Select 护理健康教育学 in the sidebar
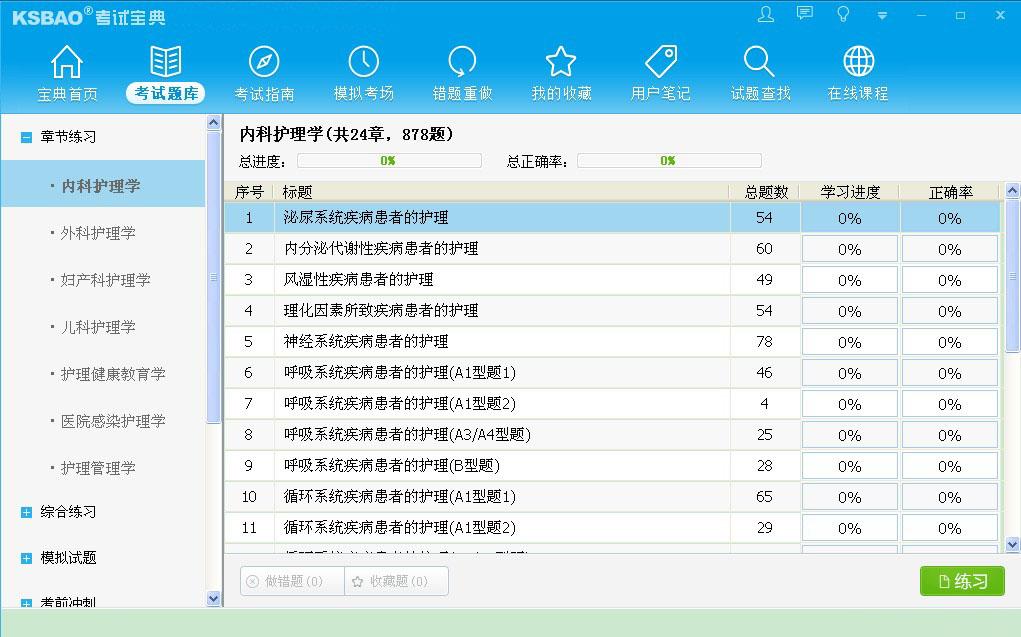The image size is (1021, 637). [113, 373]
